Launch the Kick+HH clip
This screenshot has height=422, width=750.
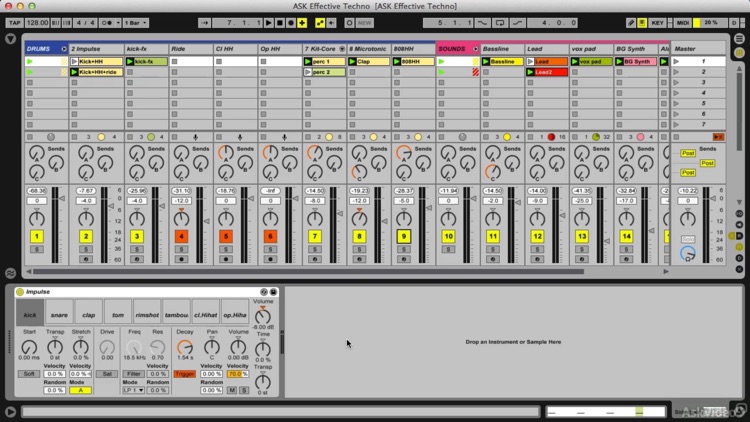tap(74, 62)
